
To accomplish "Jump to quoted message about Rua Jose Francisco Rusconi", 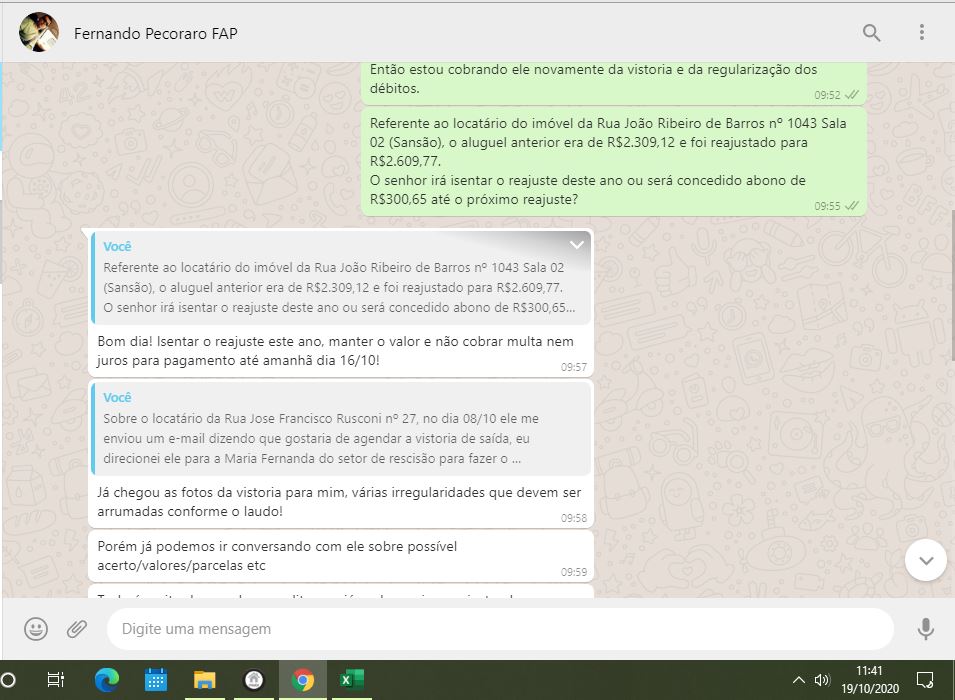I will point(340,428).
